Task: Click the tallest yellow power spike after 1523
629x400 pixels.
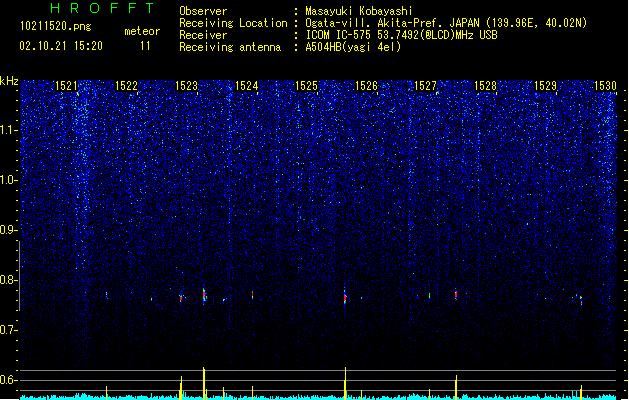Action: click(204, 383)
